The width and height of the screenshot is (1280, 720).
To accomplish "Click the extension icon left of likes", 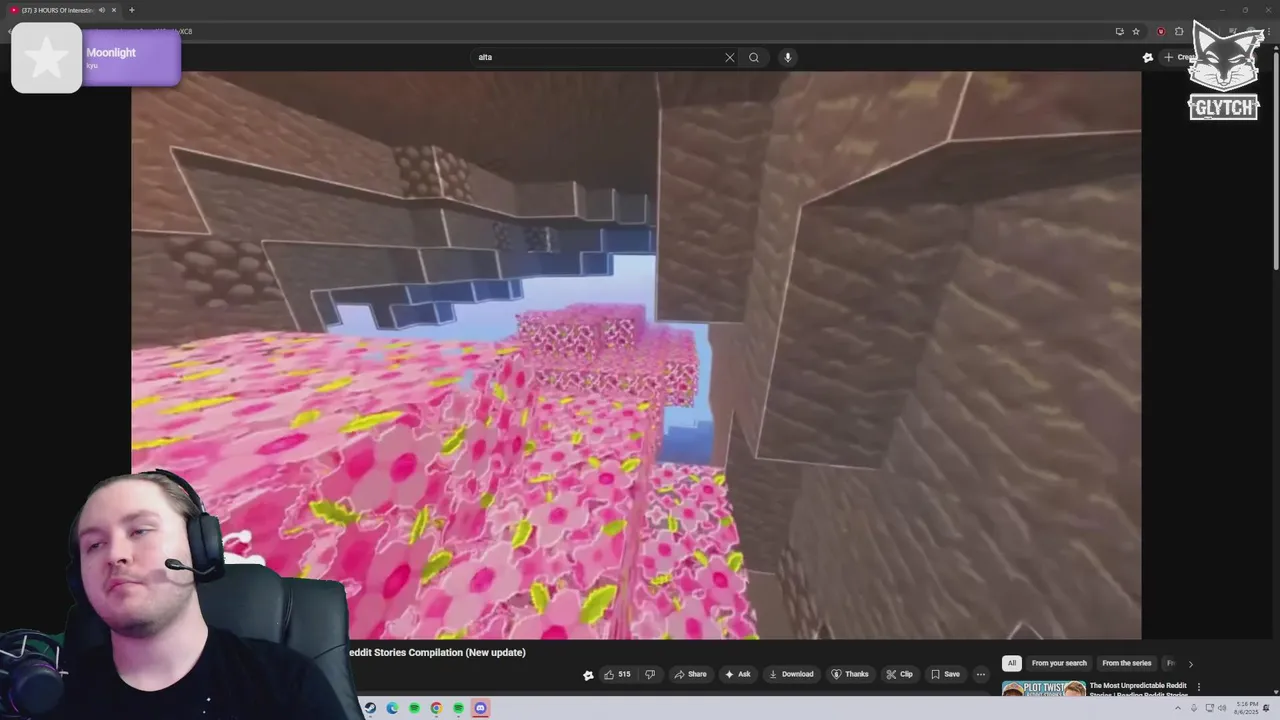I will pyautogui.click(x=588, y=675).
